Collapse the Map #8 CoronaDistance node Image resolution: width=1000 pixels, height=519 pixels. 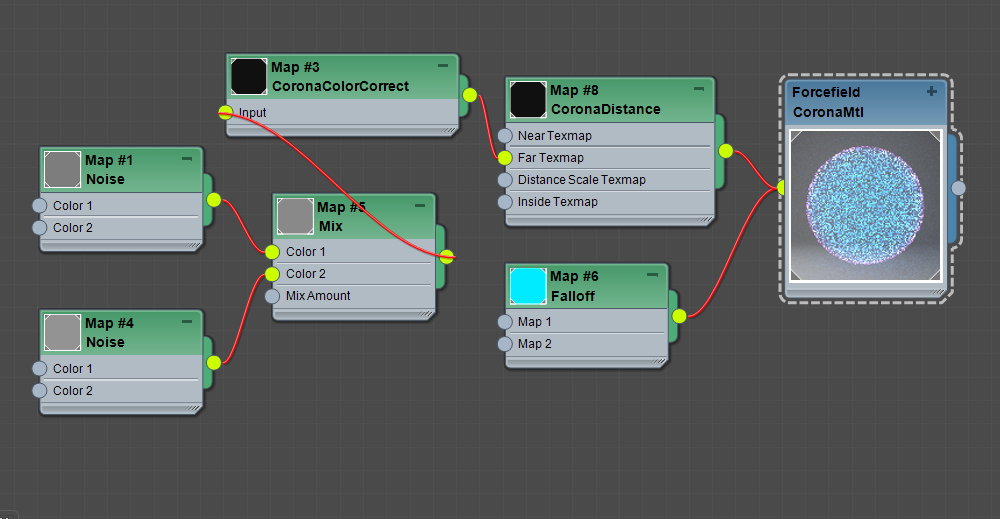point(699,89)
